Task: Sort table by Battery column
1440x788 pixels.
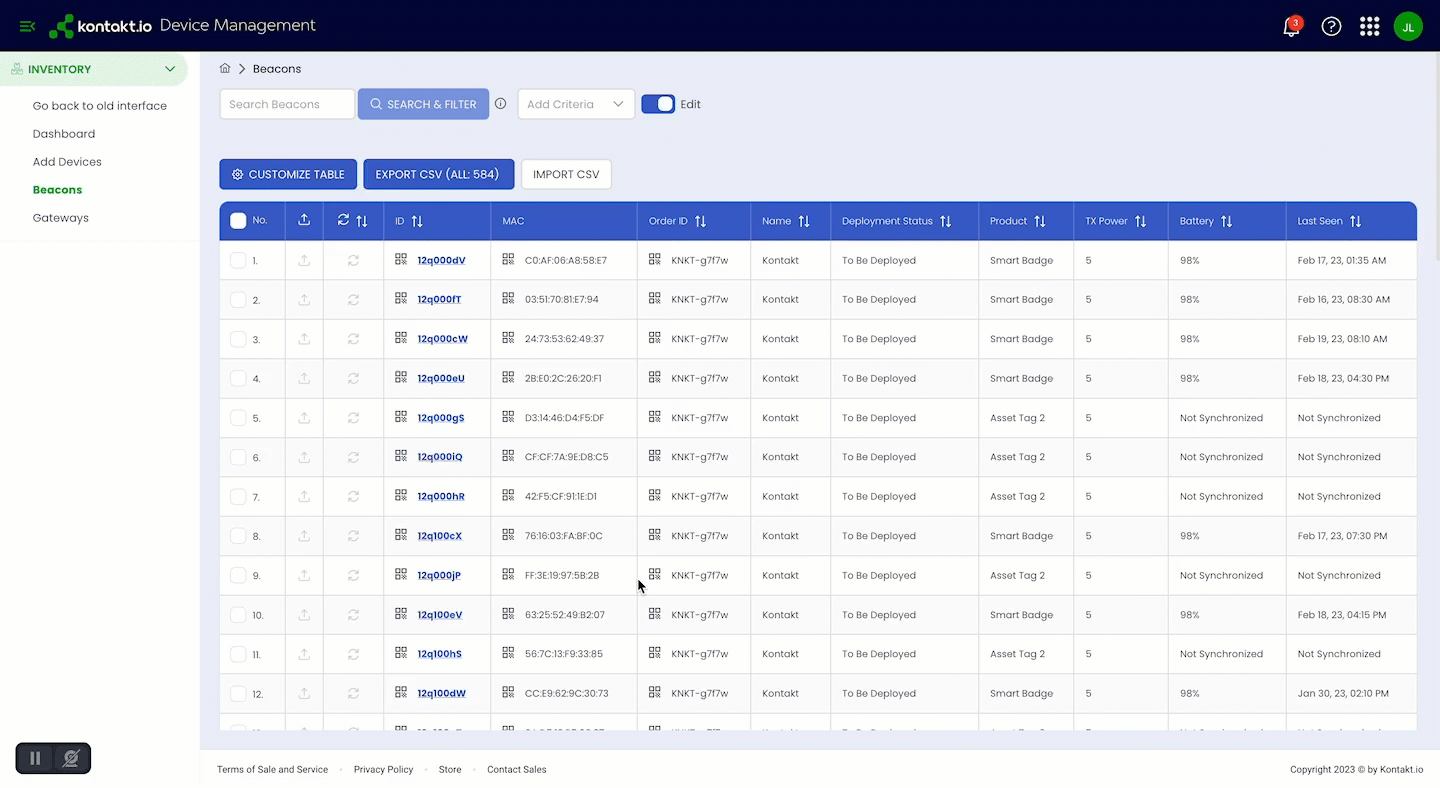Action: (1226, 221)
